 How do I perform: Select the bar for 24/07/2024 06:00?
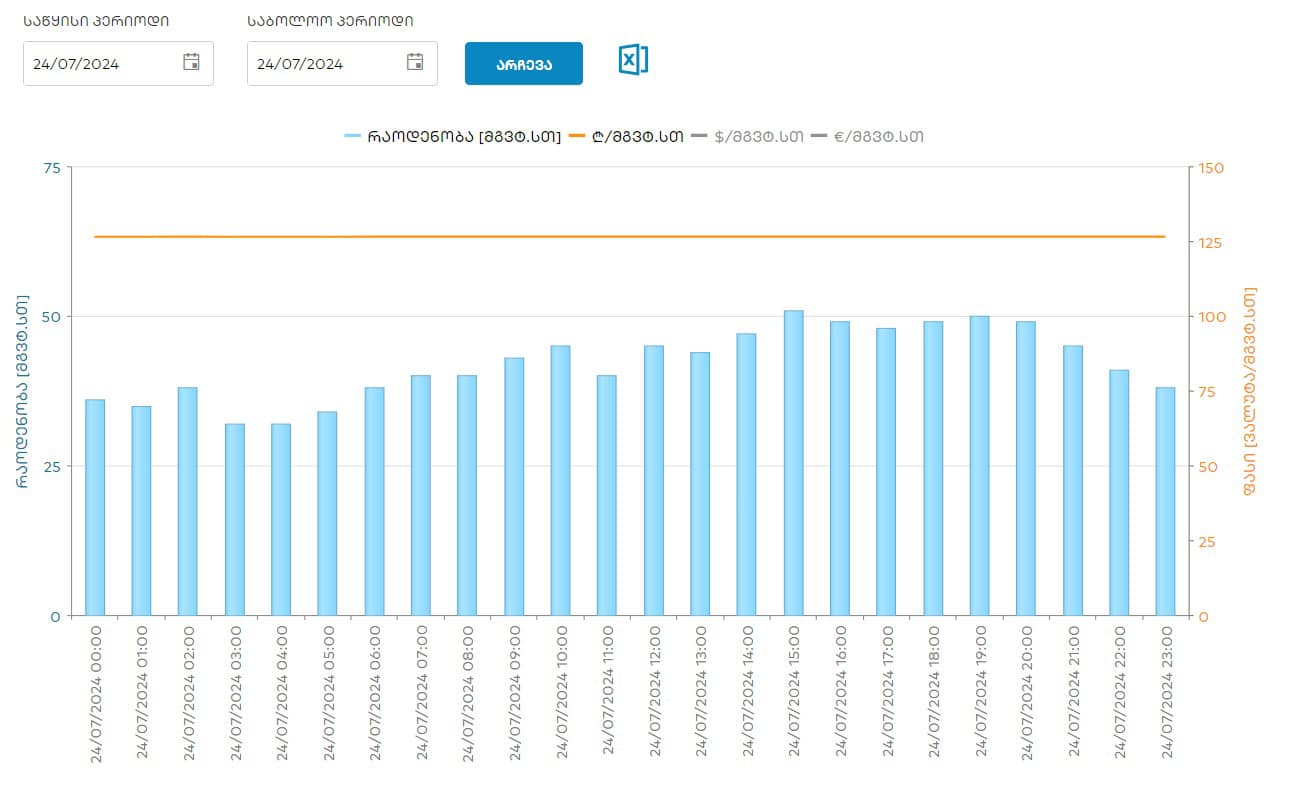[x=374, y=501]
